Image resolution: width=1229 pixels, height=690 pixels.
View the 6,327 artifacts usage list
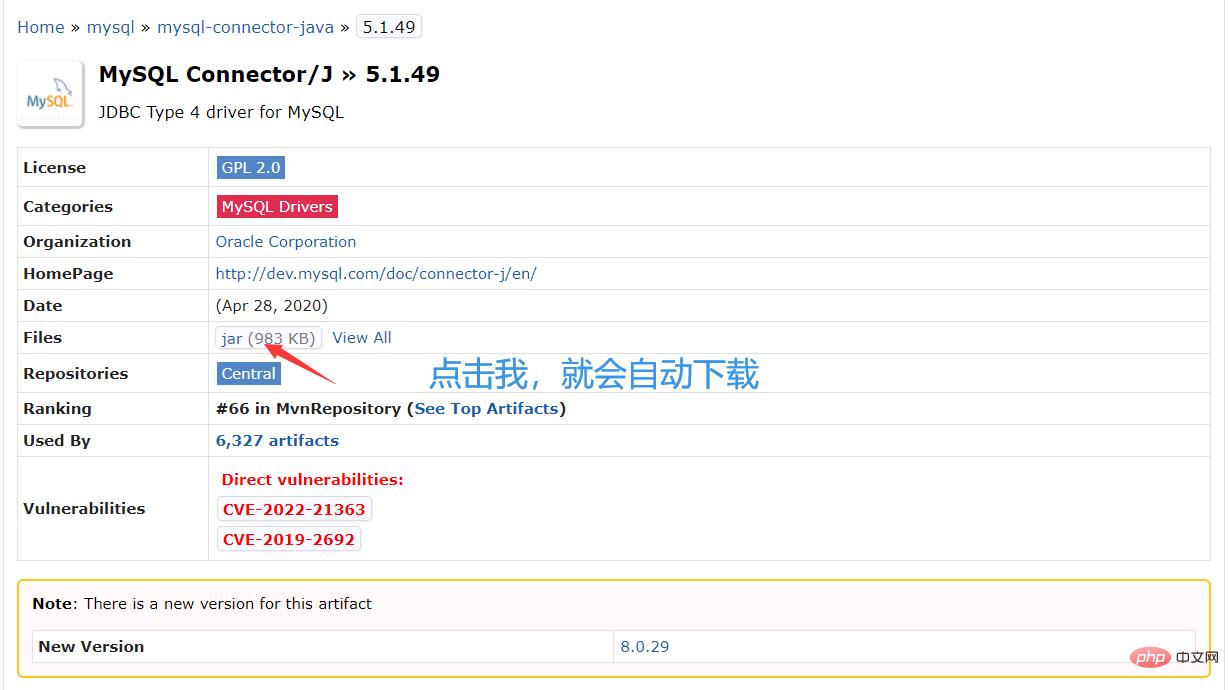click(277, 440)
